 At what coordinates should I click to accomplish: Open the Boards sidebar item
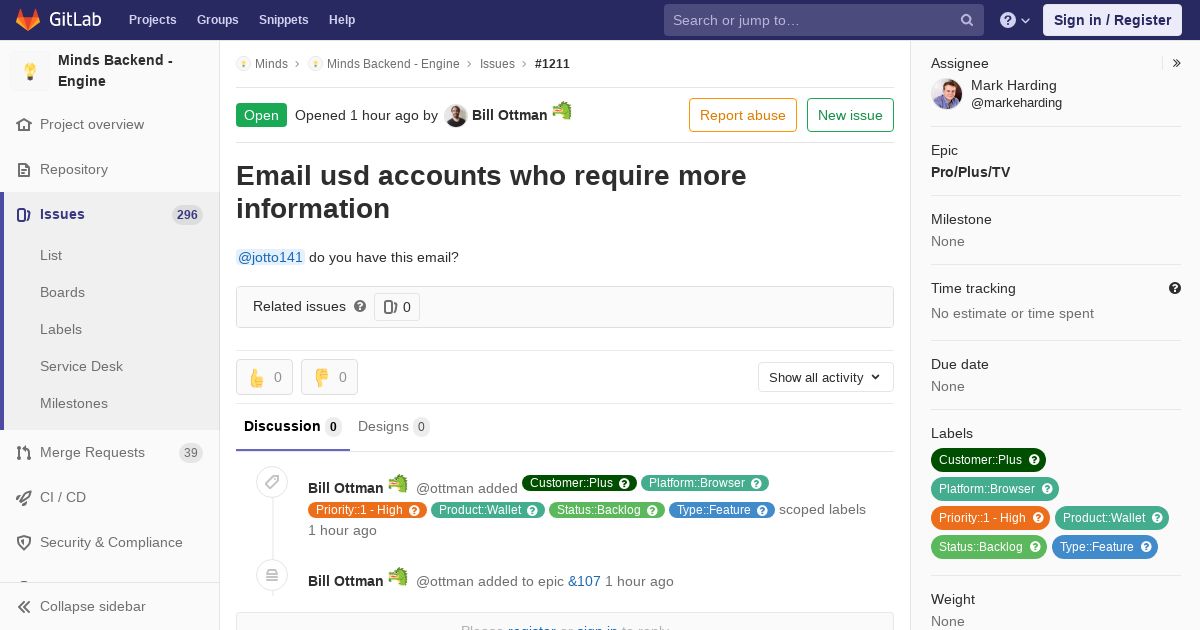(x=62, y=292)
